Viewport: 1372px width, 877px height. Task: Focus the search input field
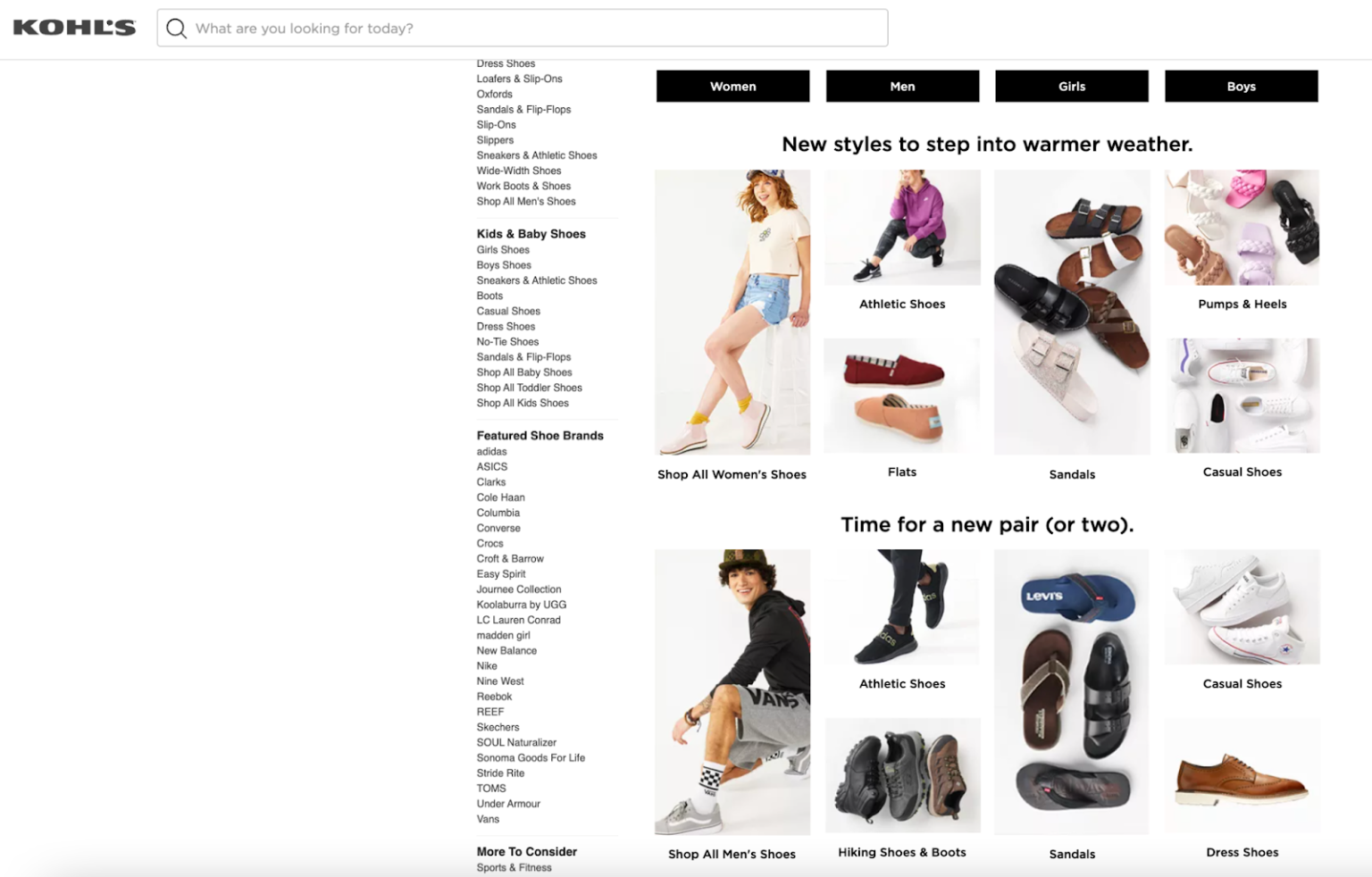523,28
